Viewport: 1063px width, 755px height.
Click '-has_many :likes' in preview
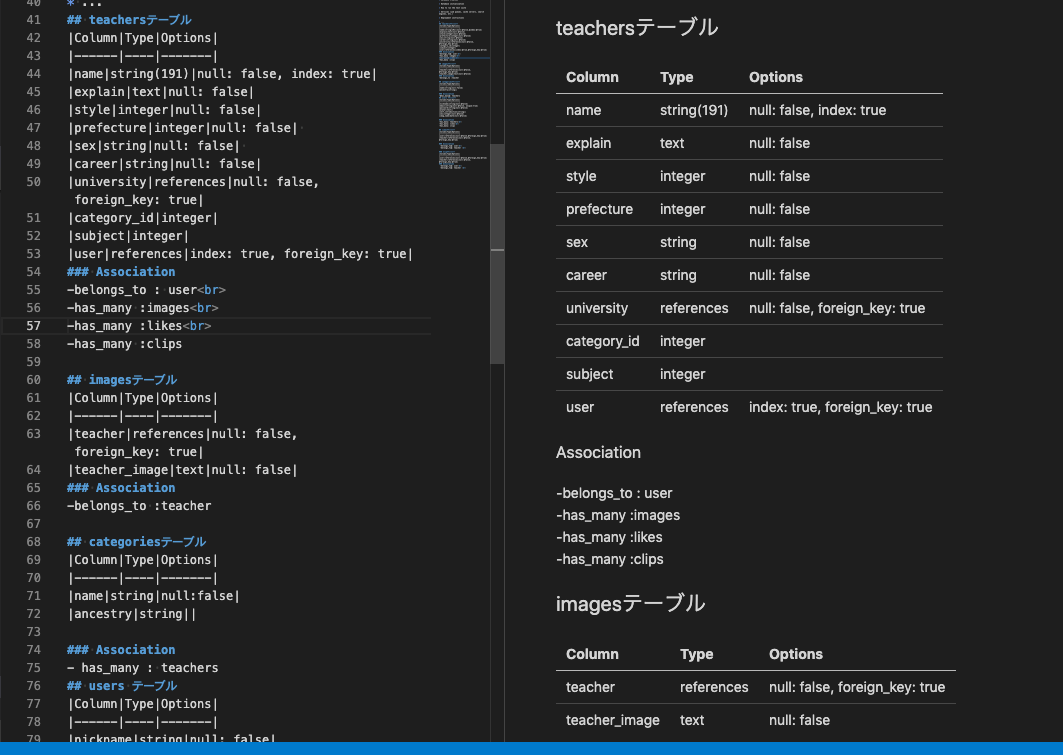609,537
